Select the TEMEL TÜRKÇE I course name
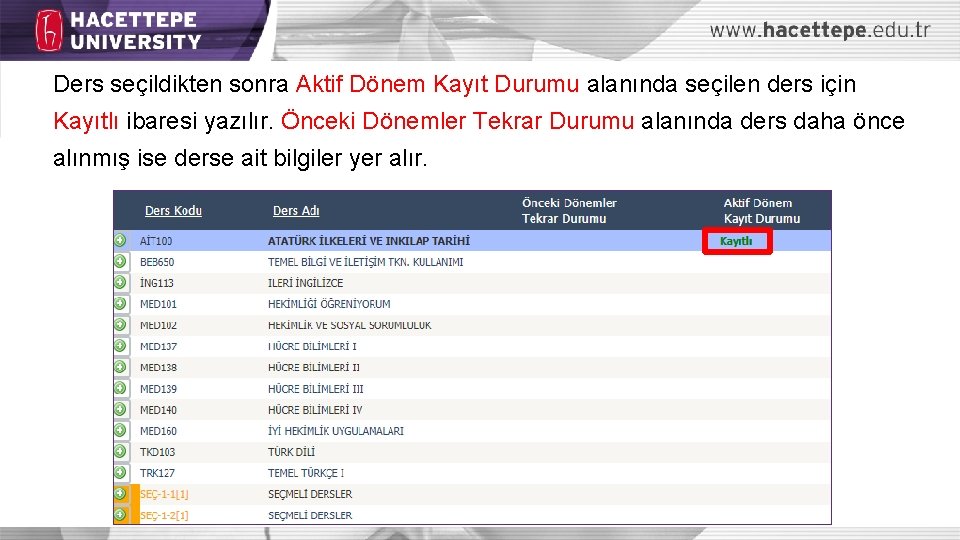This screenshot has width=960, height=540. (x=306, y=473)
